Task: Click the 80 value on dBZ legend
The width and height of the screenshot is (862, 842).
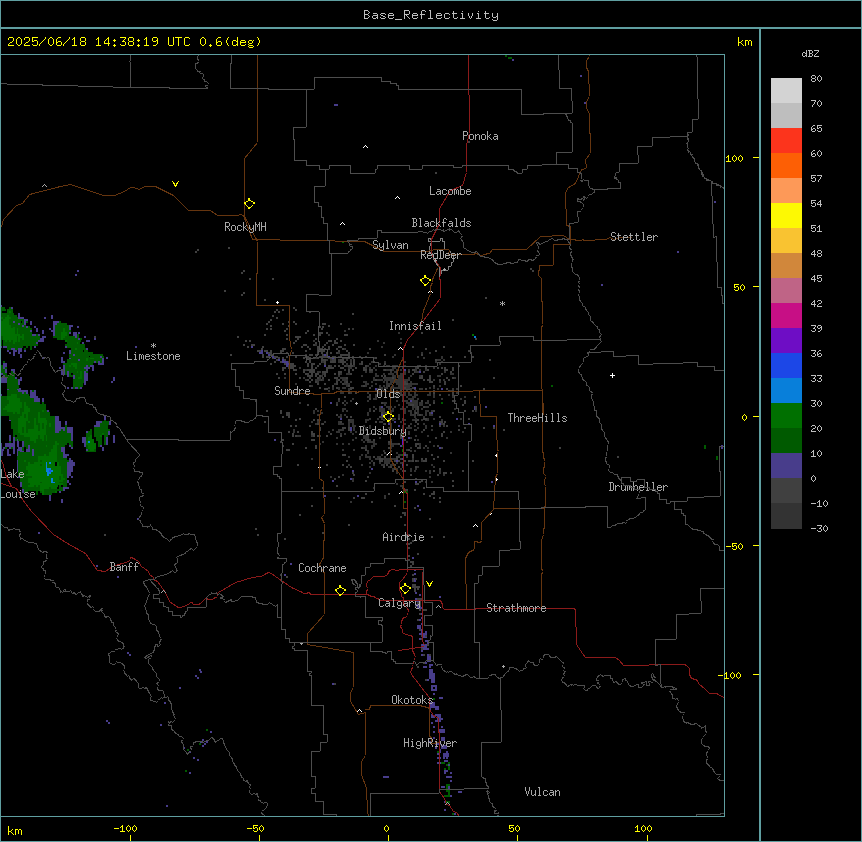Action: click(x=816, y=79)
